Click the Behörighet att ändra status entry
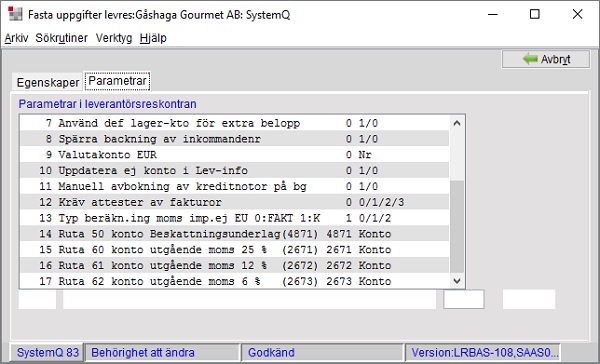Image resolution: width=600 pixels, height=364 pixels. (162, 353)
